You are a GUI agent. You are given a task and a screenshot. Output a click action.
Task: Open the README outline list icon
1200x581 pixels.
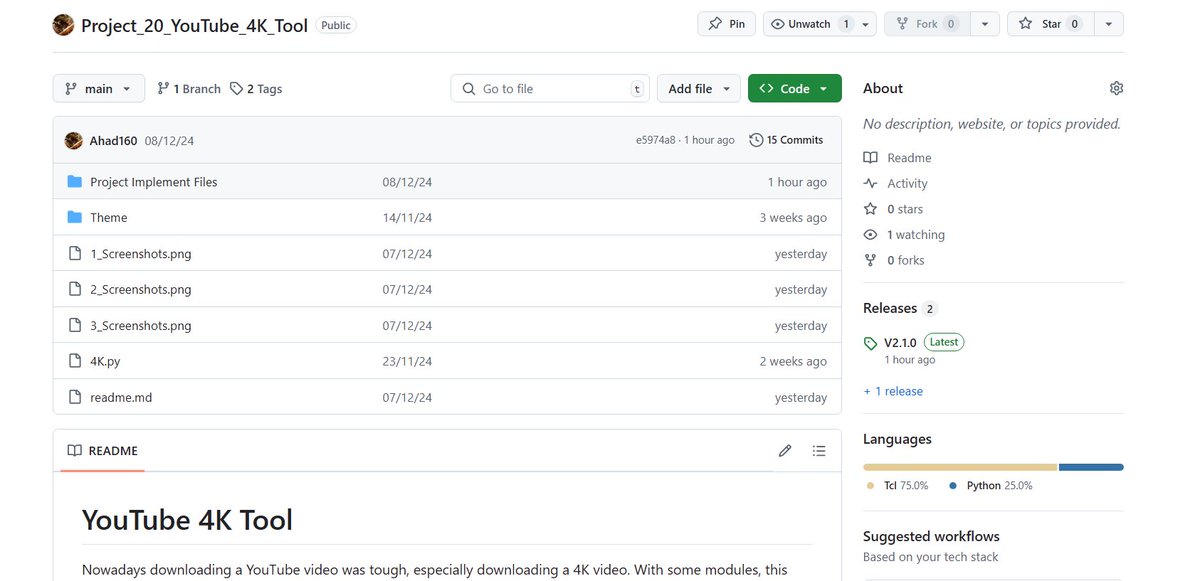[x=819, y=451]
